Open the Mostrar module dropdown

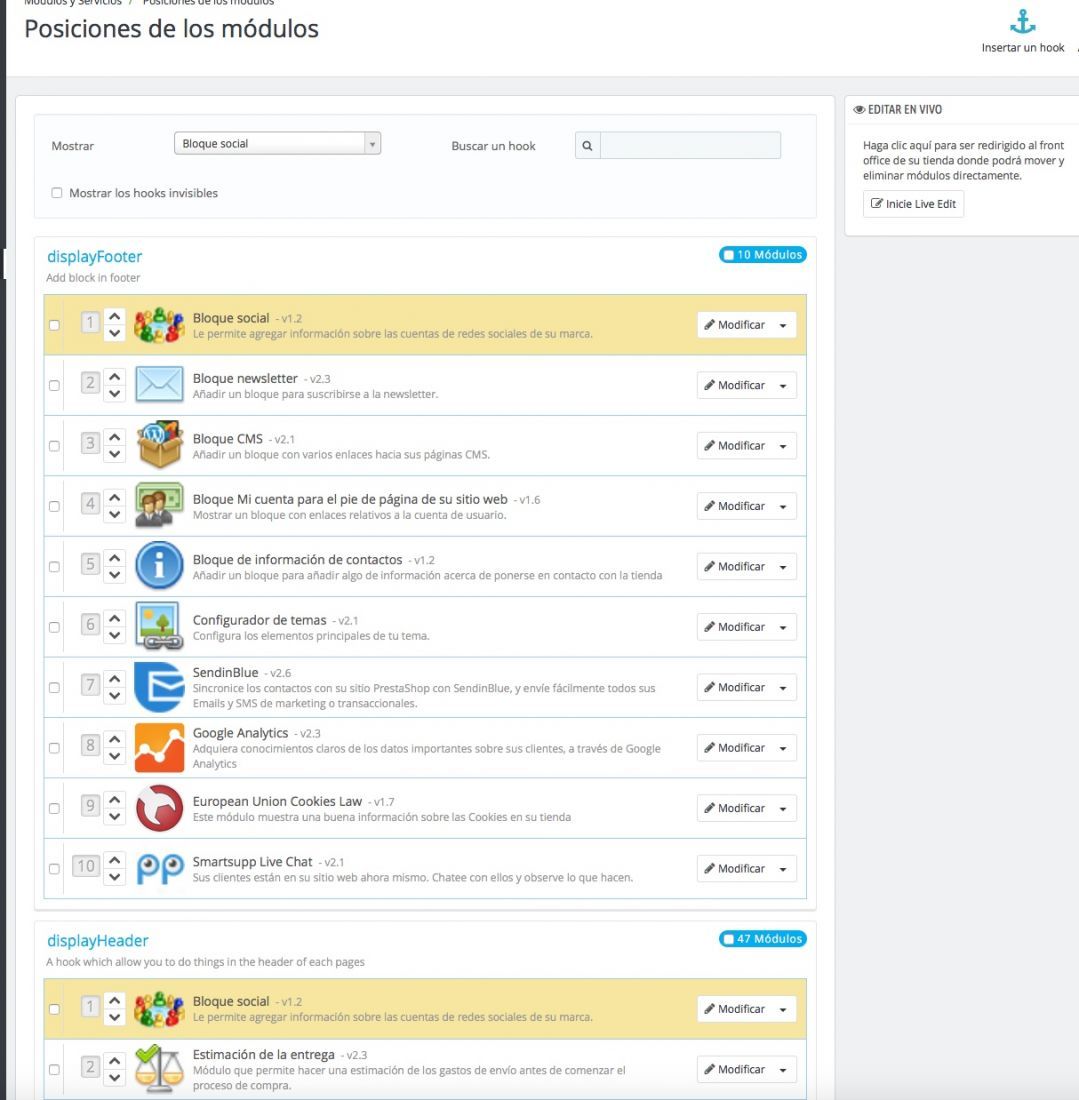point(277,143)
